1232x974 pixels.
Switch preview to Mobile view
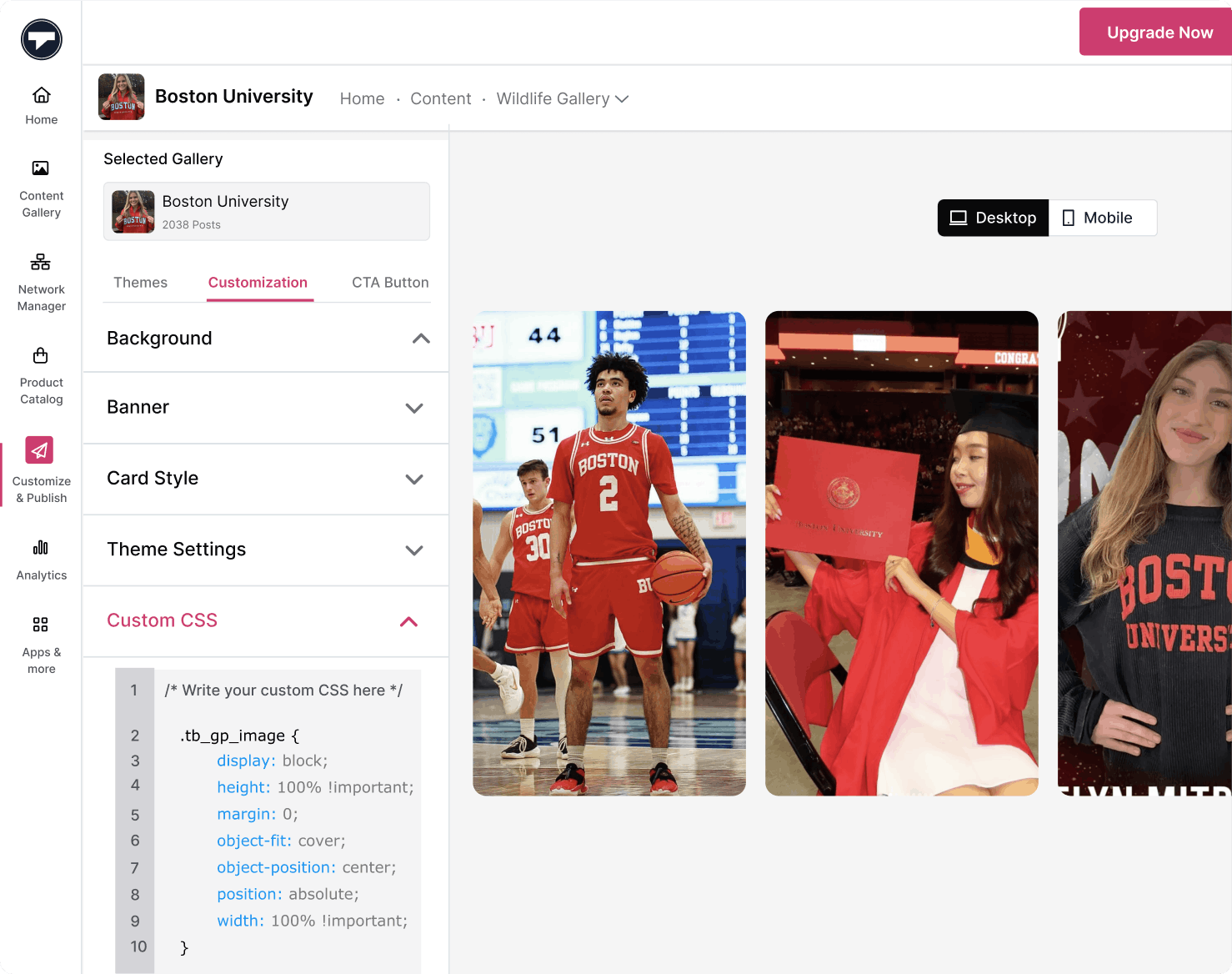pyautogui.click(x=1103, y=218)
